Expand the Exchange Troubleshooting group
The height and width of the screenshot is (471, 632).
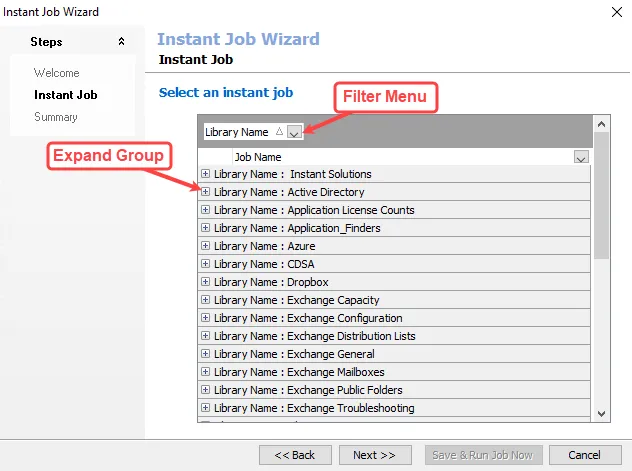pos(206,408)
